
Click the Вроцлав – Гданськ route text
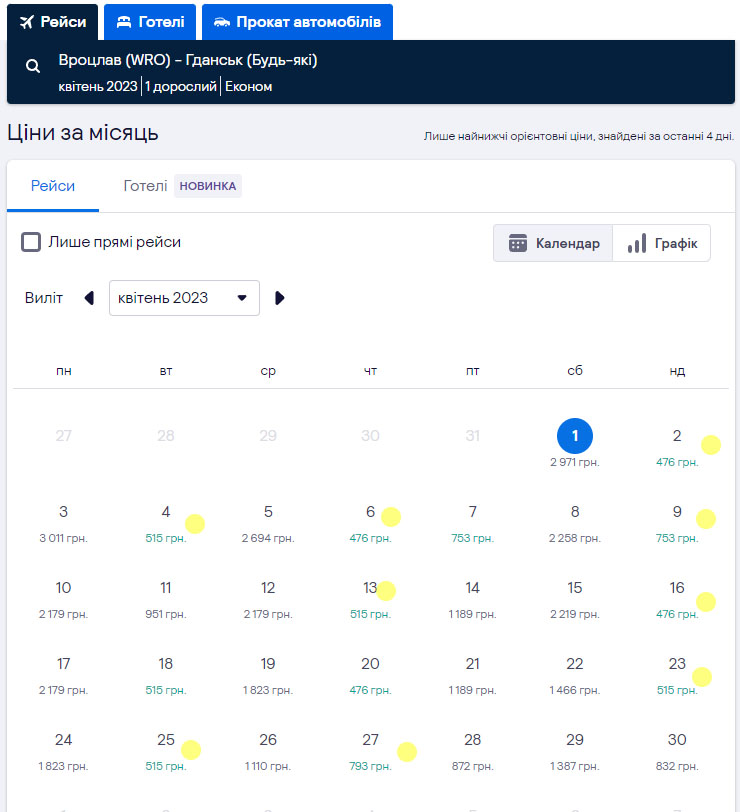(x=187, y=60)
